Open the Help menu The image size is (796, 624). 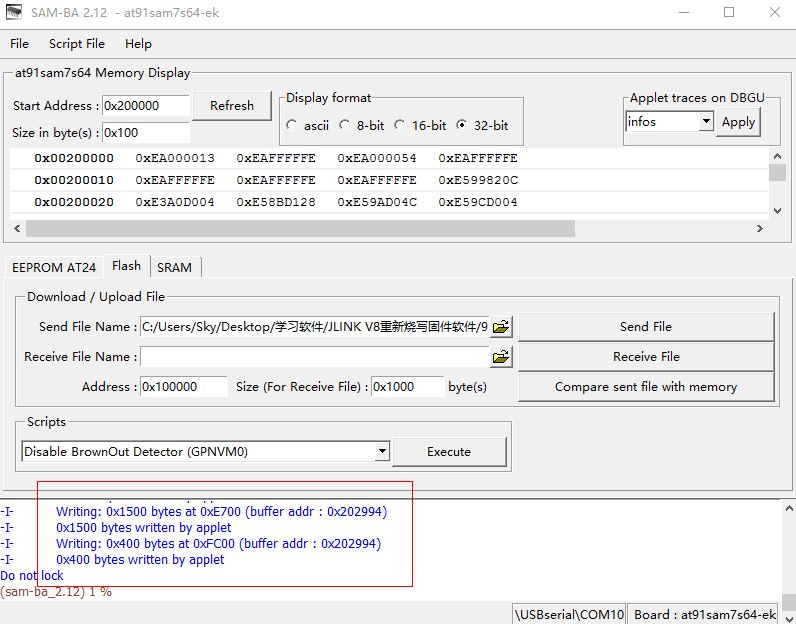click(x=138, y=44)
